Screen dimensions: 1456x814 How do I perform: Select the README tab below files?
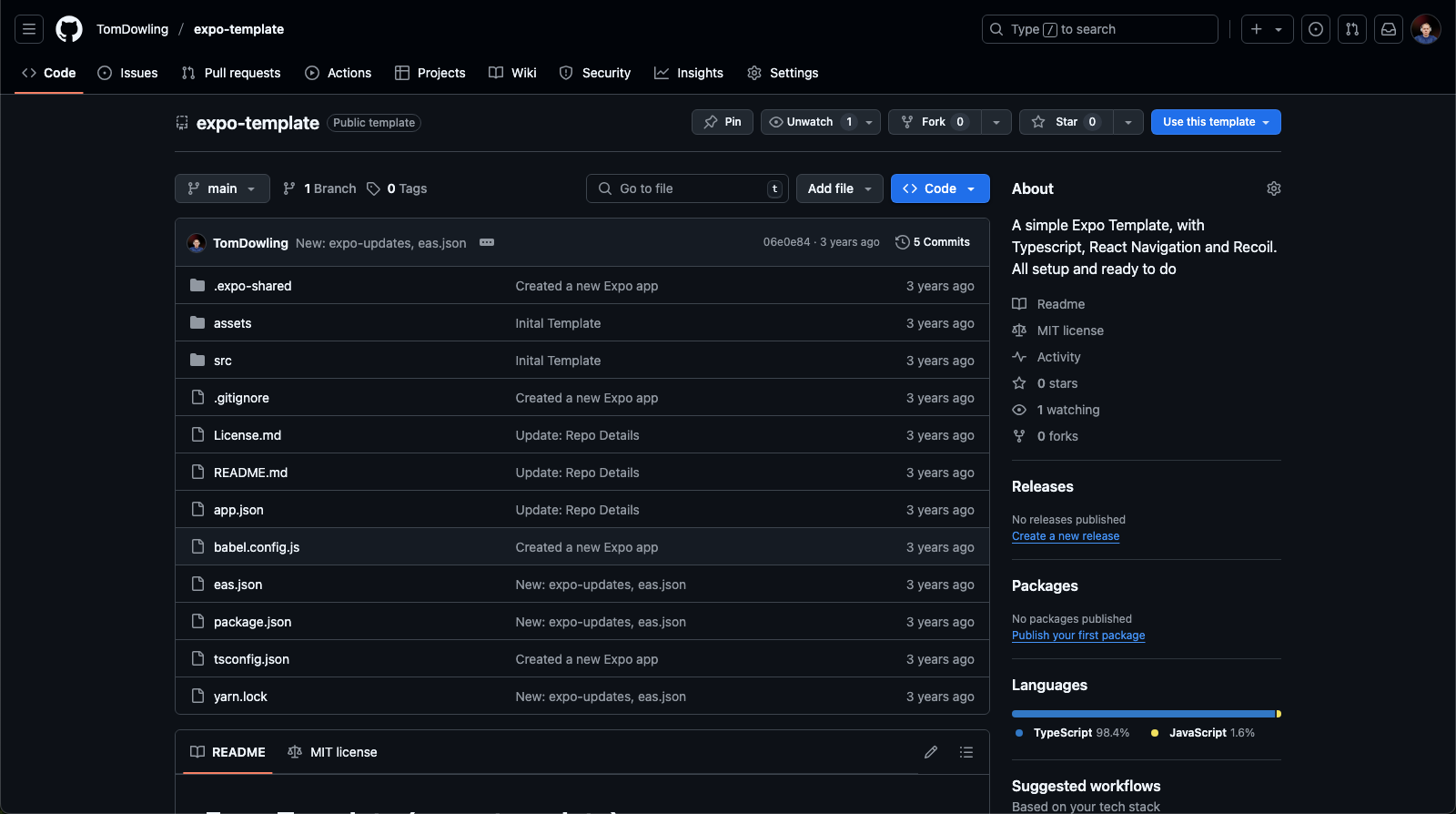click(227, 752)
